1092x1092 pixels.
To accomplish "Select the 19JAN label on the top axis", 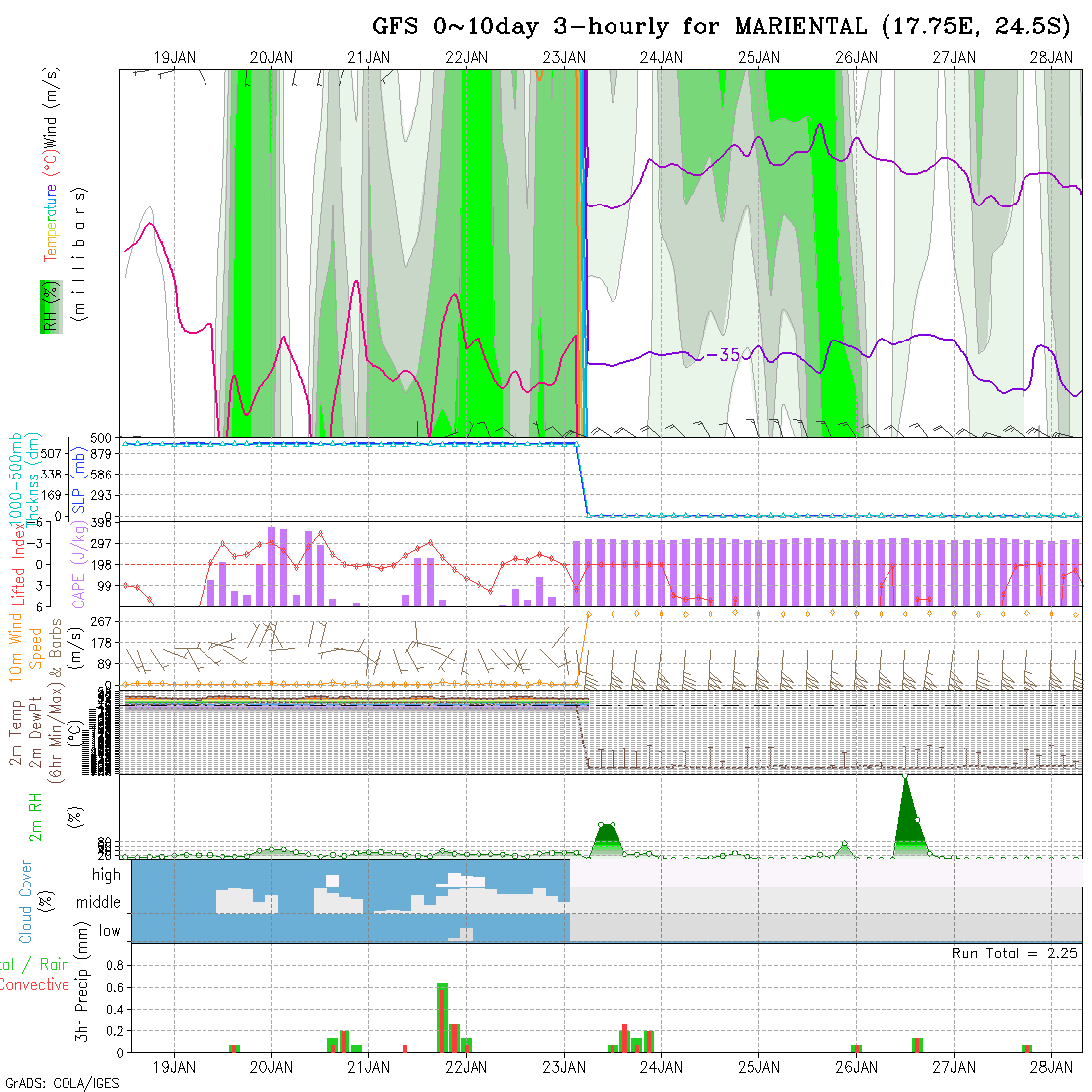I will (x=174, y=58).
